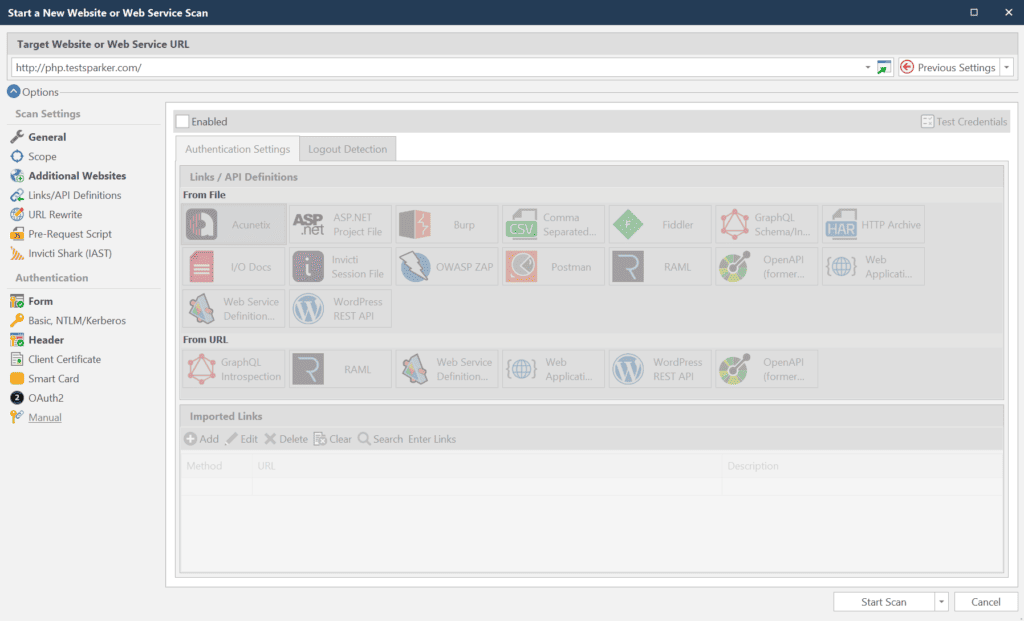Select WordPress REST API under From URL
This screenshot has width=1024, height=621.
(628, 369)
